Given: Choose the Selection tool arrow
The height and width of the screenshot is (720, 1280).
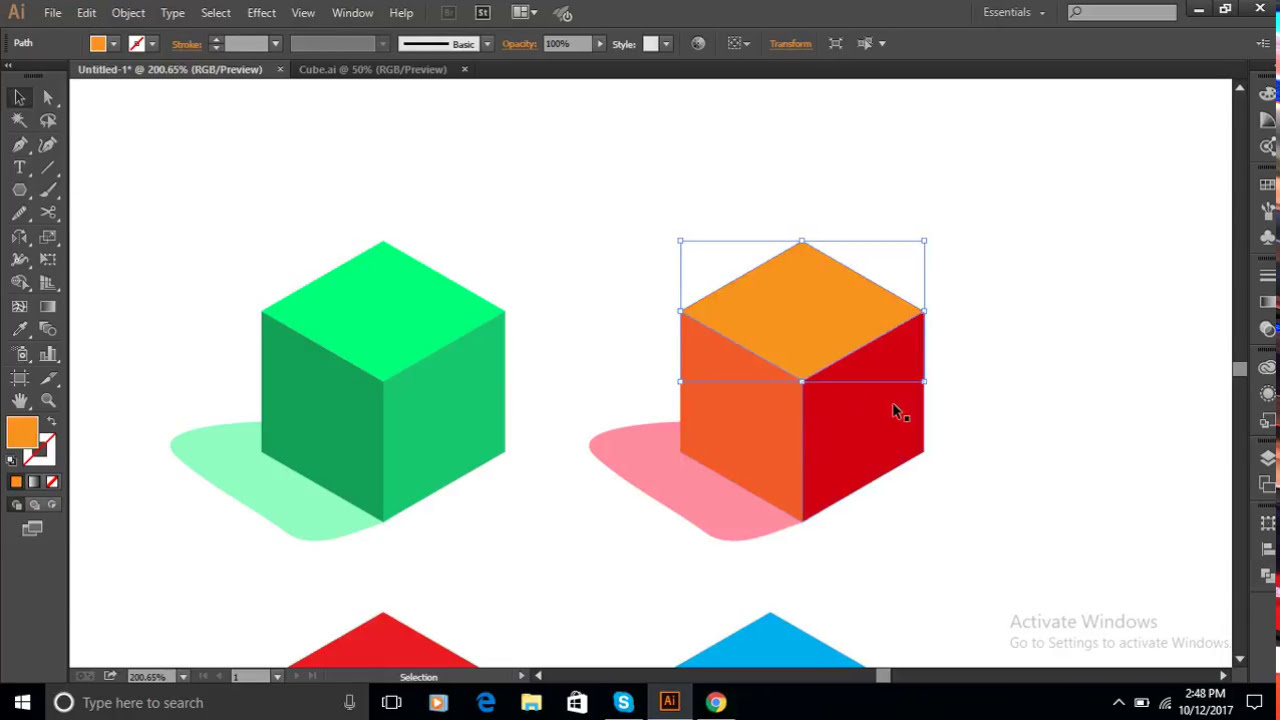Looking at the screenshot, I should pos(19,97).
